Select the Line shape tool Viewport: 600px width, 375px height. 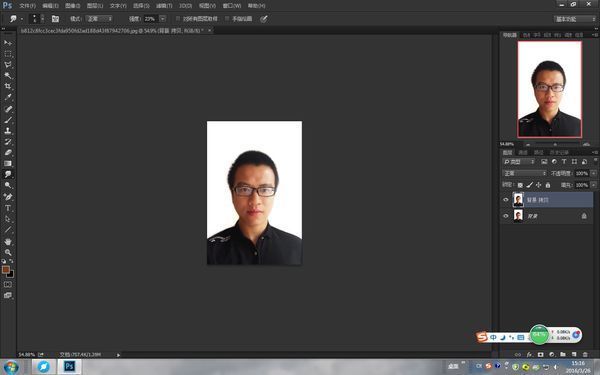click(x=8, y=230)
